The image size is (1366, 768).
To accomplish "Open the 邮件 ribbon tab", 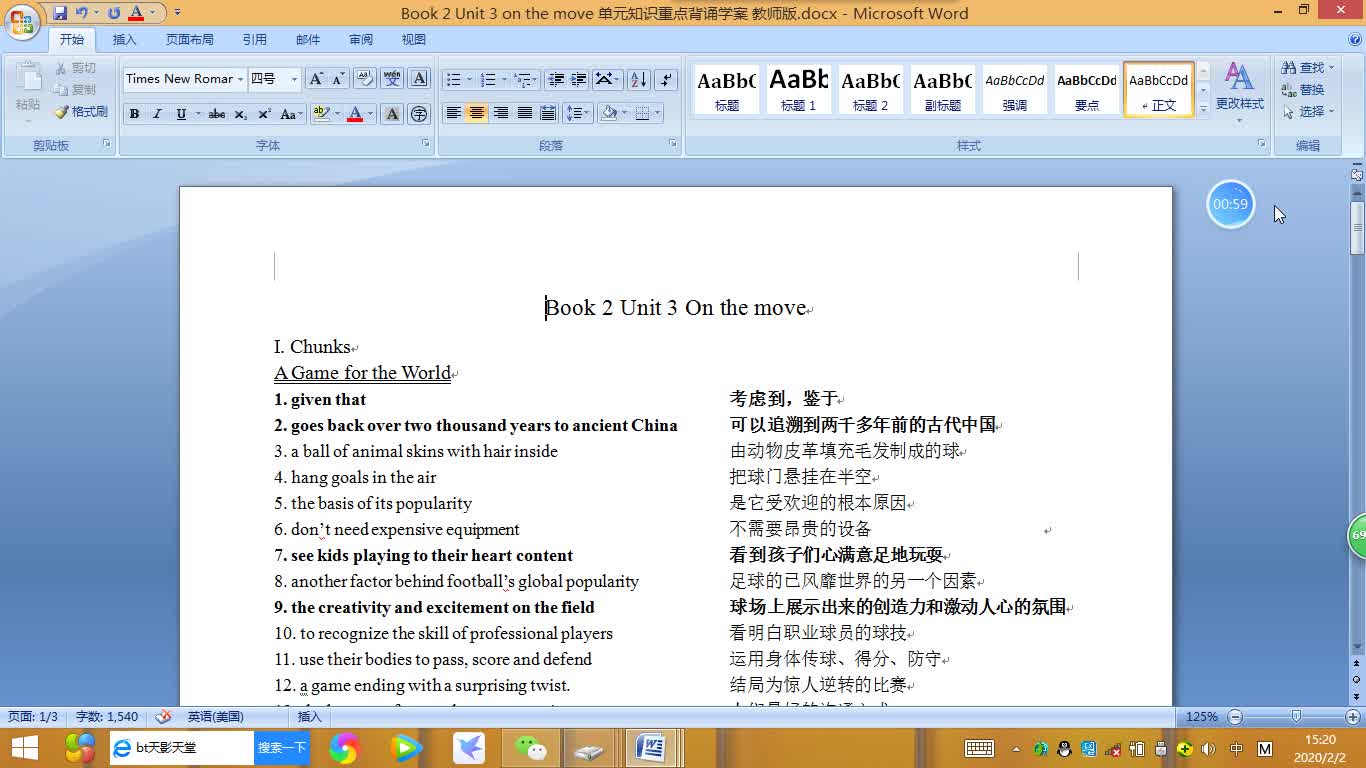I will (308, 40).
